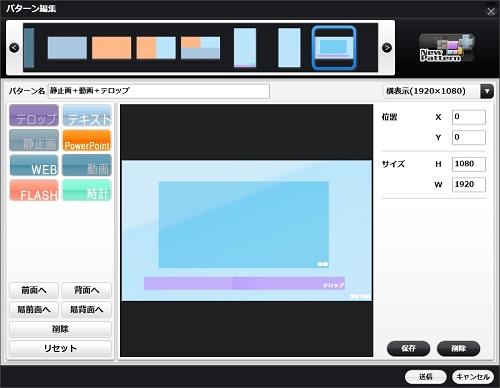
Task: Insert a 動画 video element
Action: pyautogui.click(x=87, y=165)
